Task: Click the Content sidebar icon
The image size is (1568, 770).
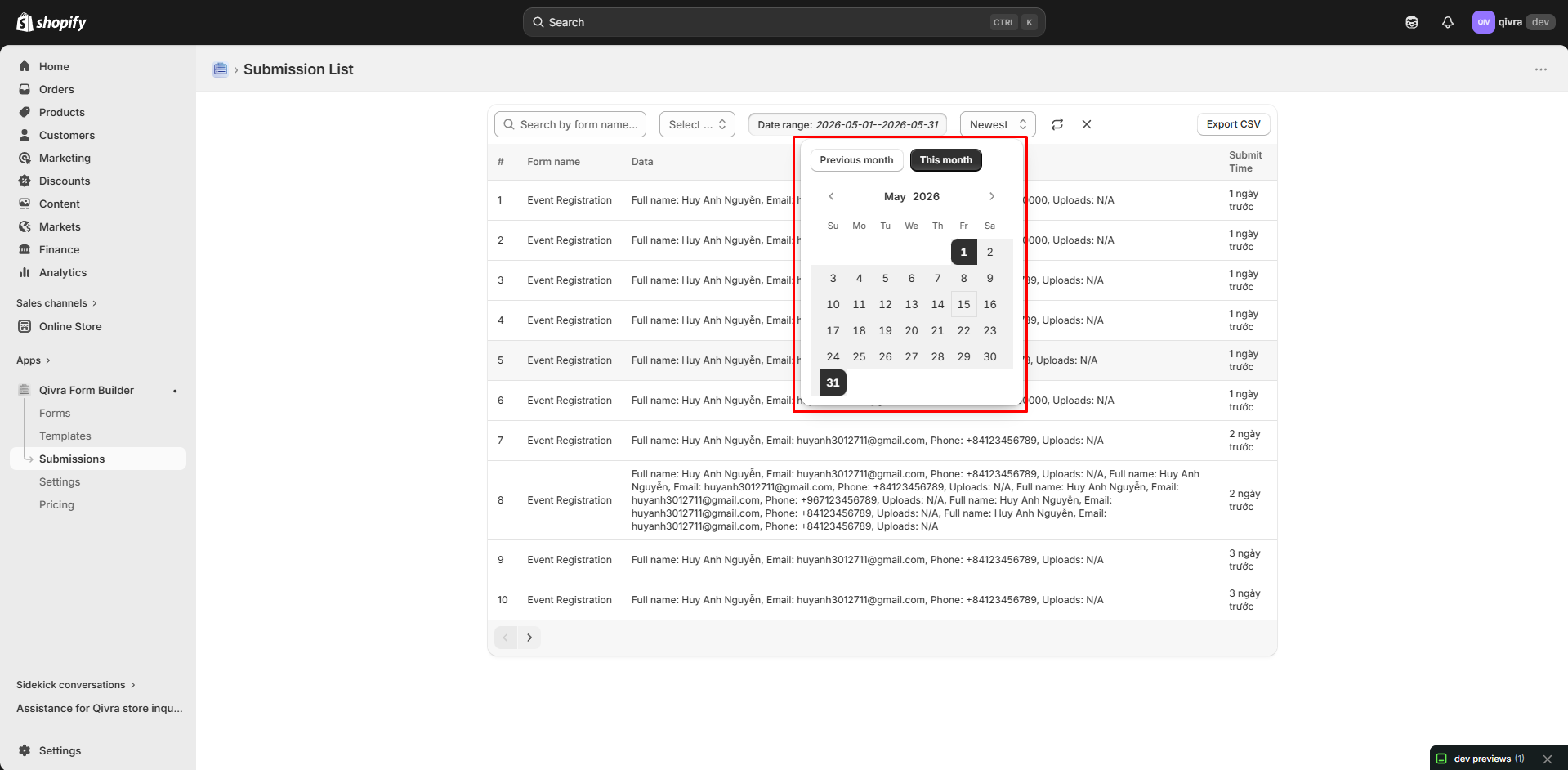Action: [25, 204]
